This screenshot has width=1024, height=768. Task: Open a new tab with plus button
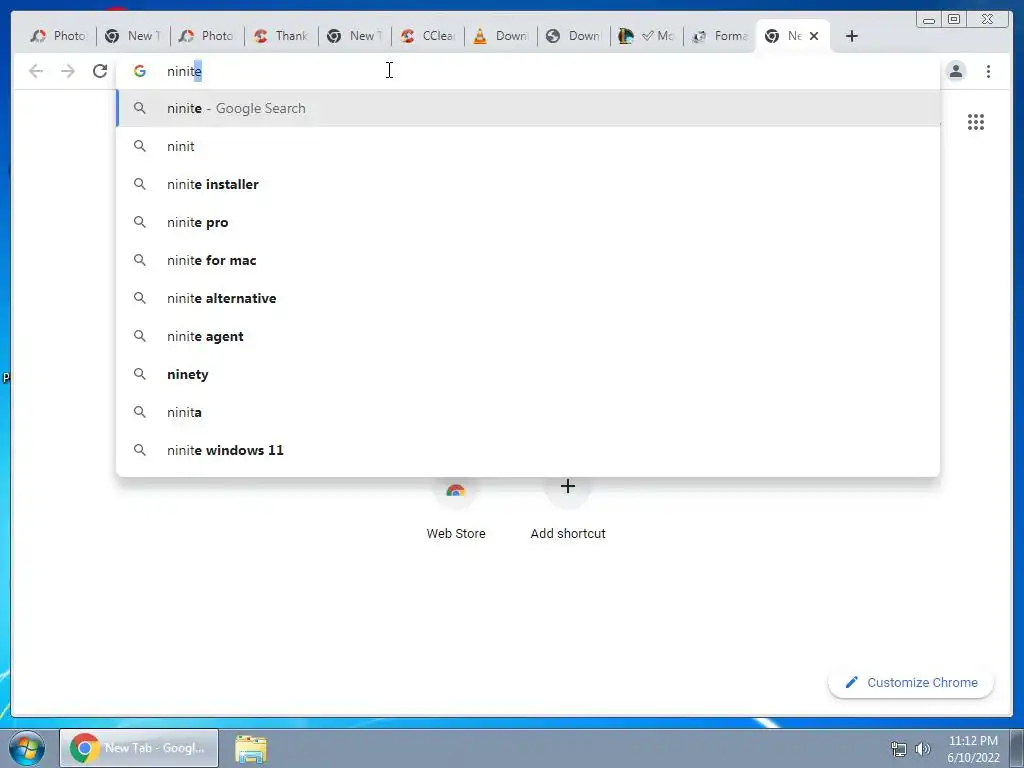tap(852, 36)
